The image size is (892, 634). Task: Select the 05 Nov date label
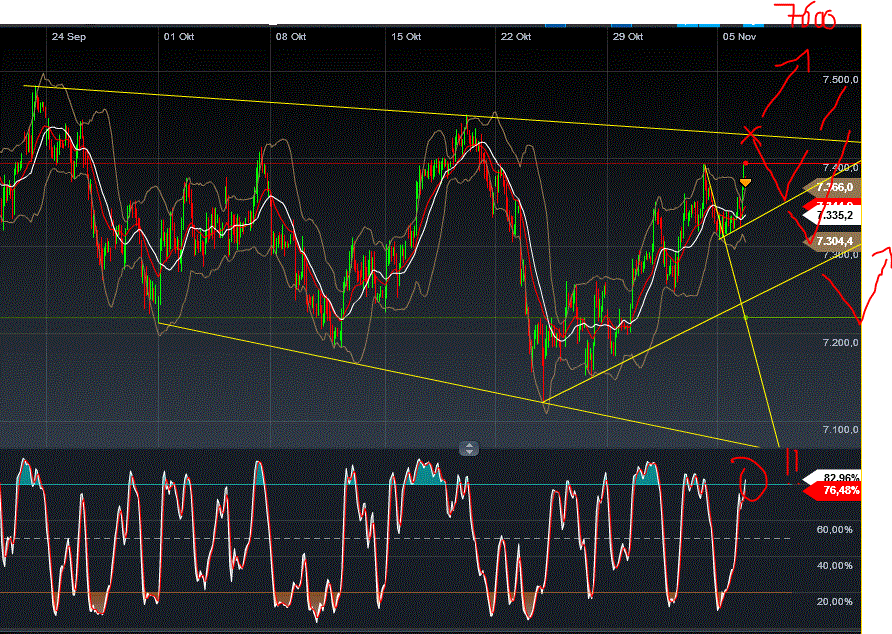[x=738, y=36]
